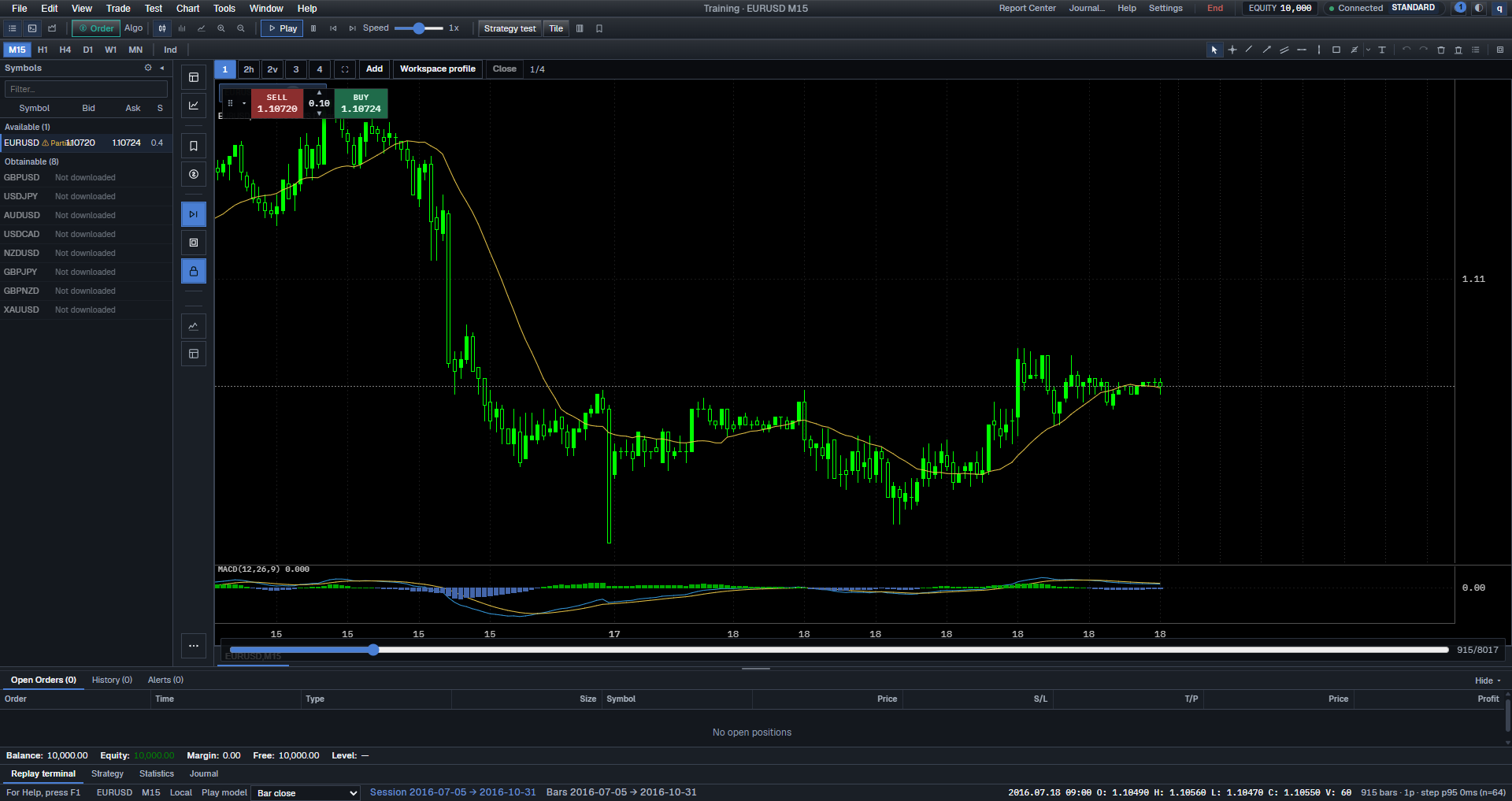Open the Tools menu
Screen dimensions: 1512x801
(224, 8)
